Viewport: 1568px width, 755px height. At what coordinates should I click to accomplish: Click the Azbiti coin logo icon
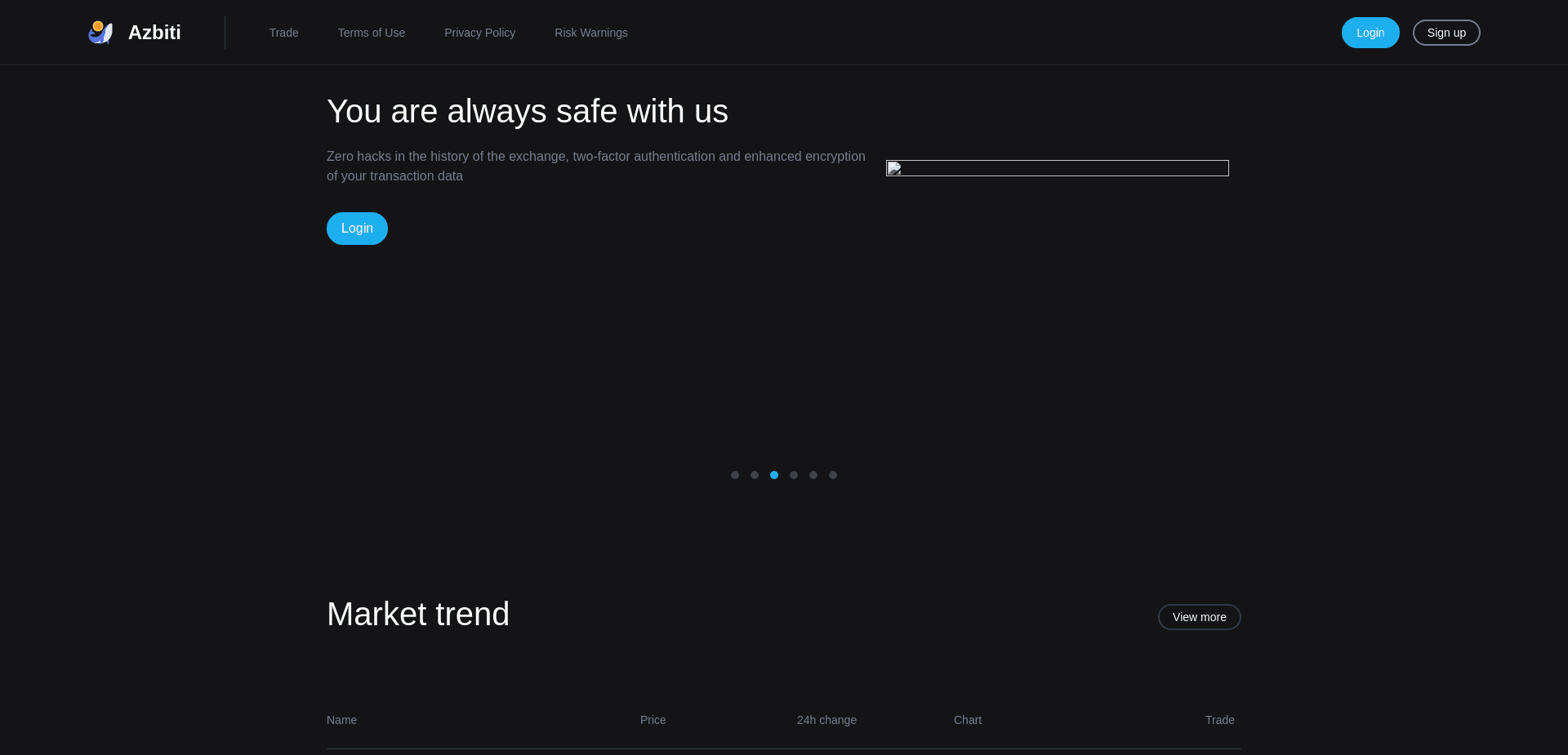coord(100,32)
